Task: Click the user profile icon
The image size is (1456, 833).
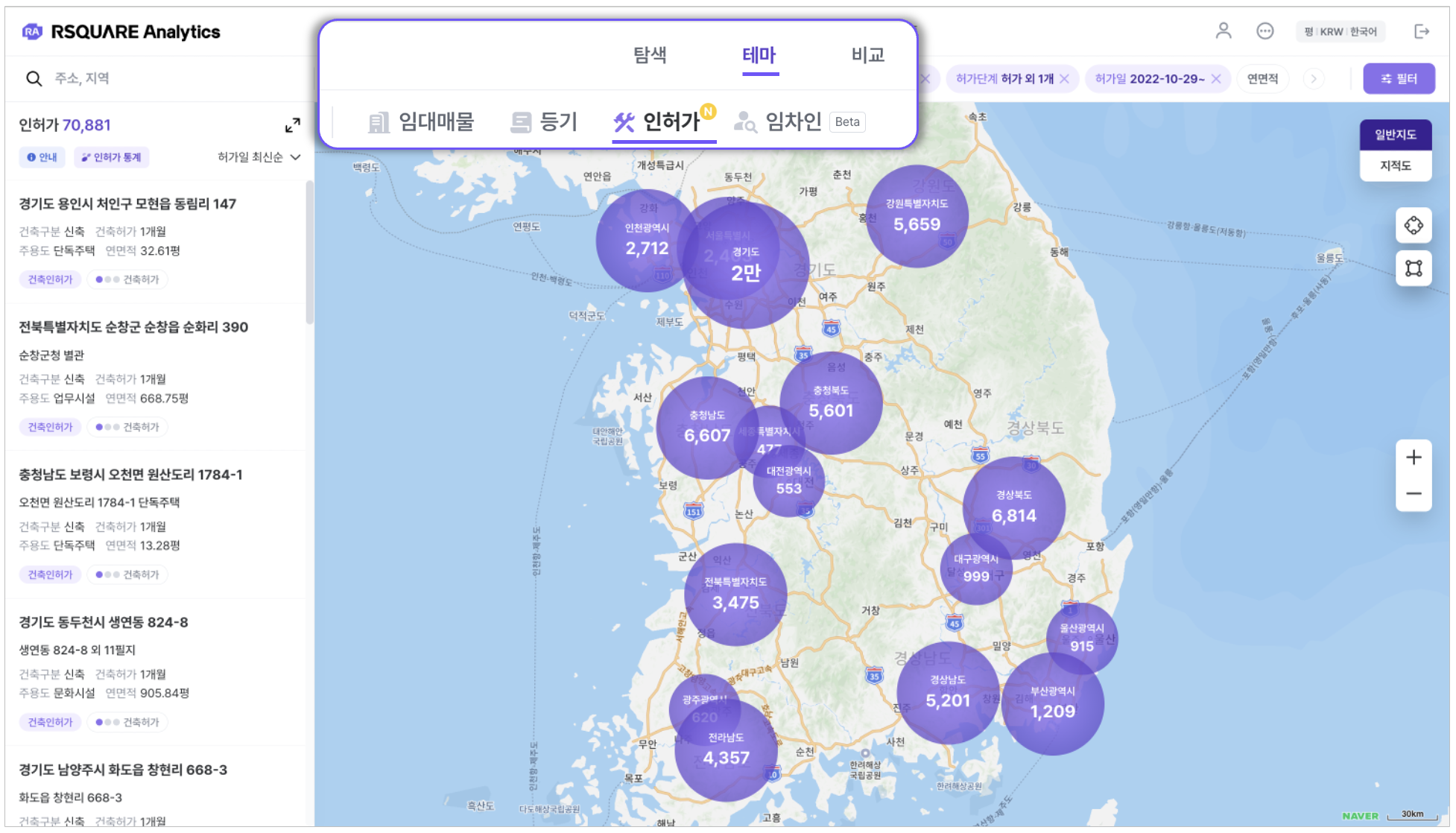Action: pos(1223,31)
